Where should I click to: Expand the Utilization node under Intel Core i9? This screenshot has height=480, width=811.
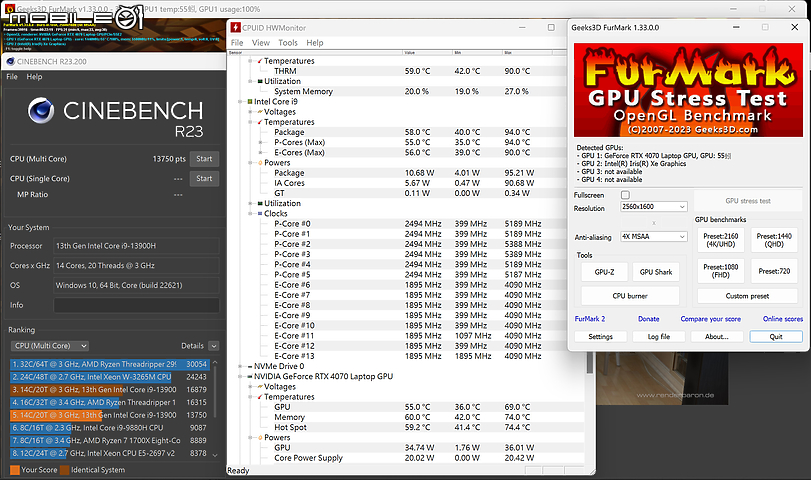pos(250,204)
